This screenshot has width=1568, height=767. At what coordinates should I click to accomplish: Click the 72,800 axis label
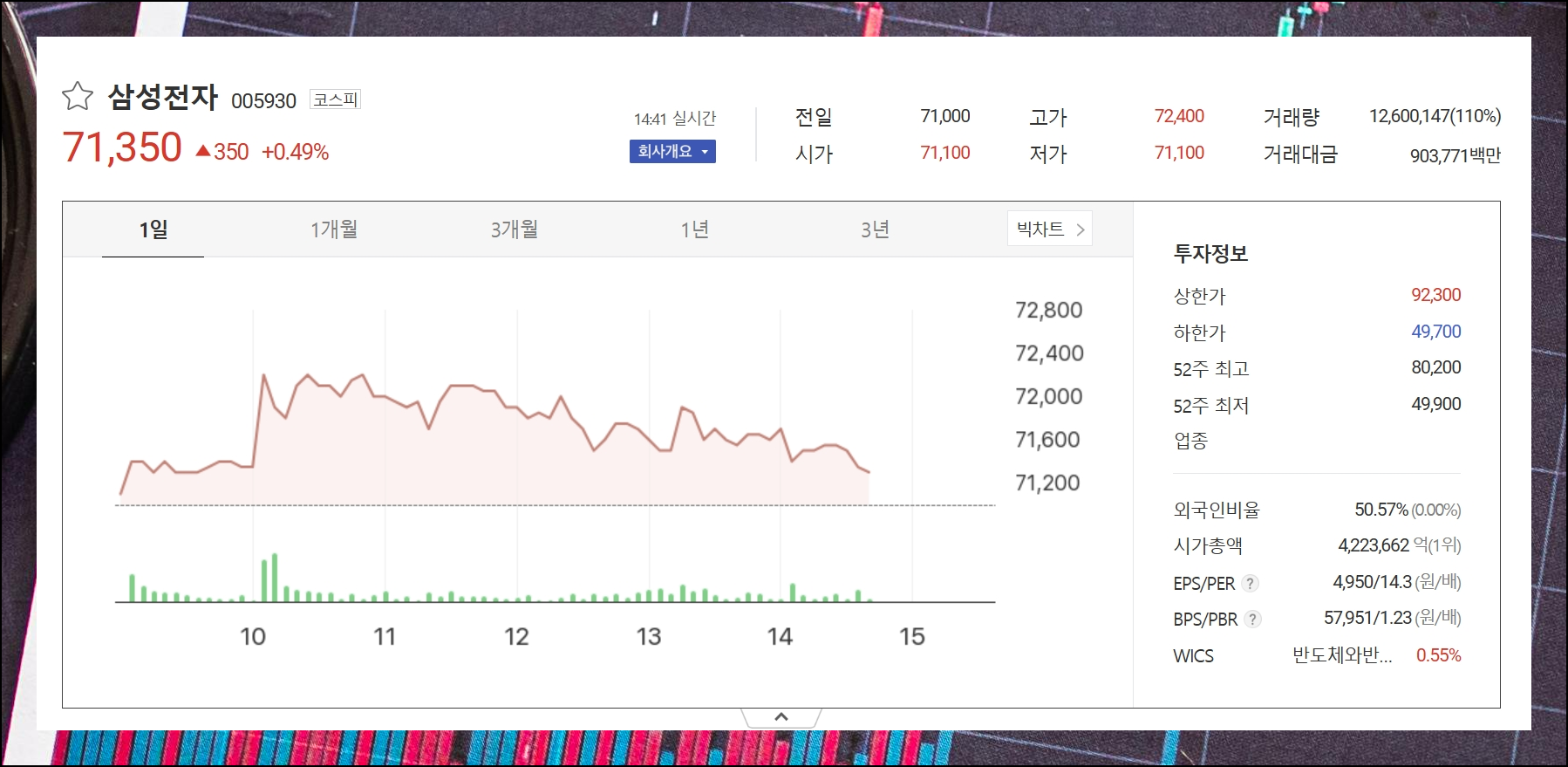click(1048, 310)
